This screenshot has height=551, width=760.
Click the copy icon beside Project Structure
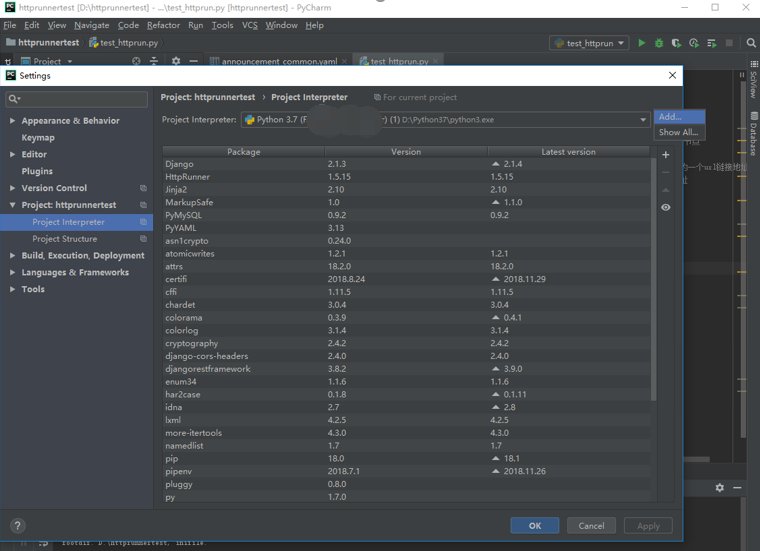click(x=143, y=239)
